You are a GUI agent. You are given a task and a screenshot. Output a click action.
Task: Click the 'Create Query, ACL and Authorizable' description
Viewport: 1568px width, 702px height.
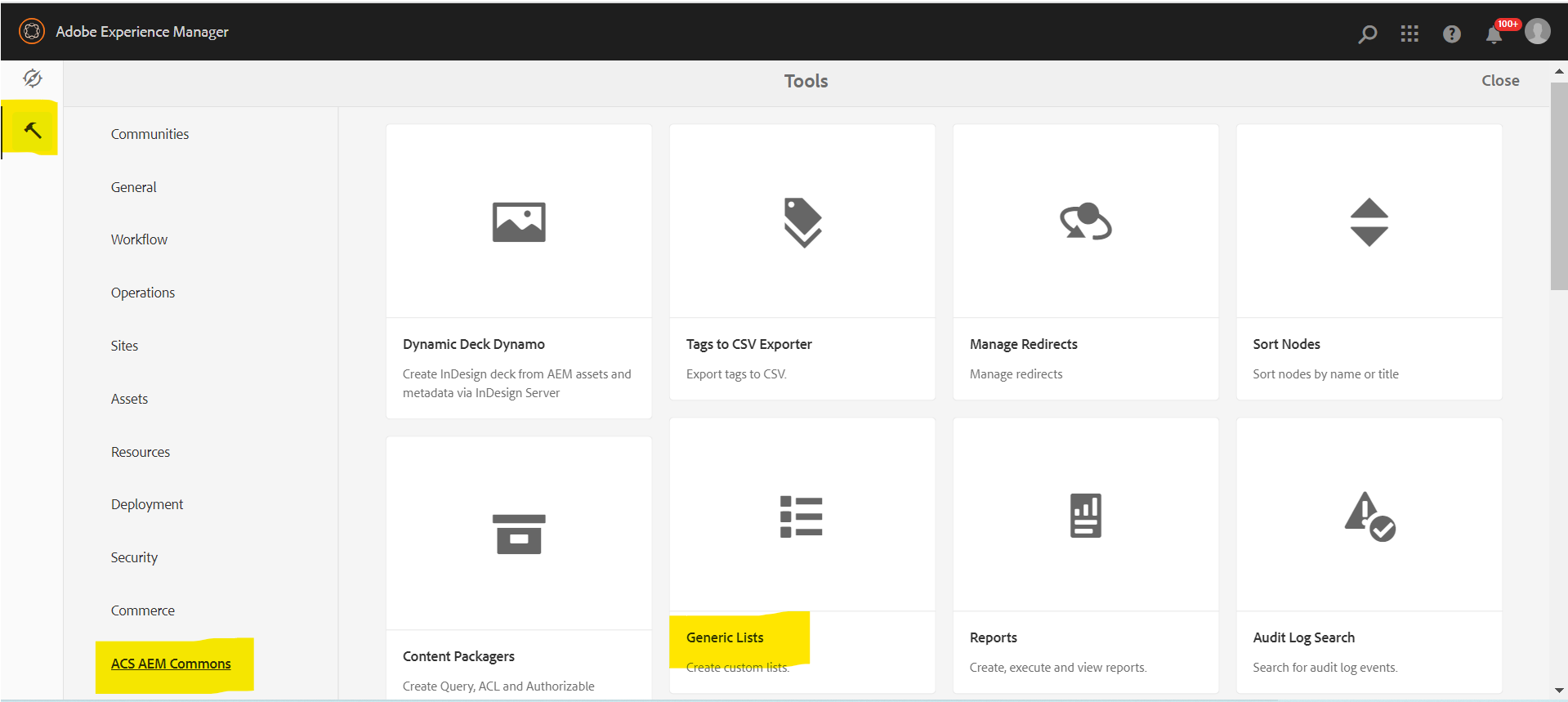pyautogui.click(x=498, y=686)
